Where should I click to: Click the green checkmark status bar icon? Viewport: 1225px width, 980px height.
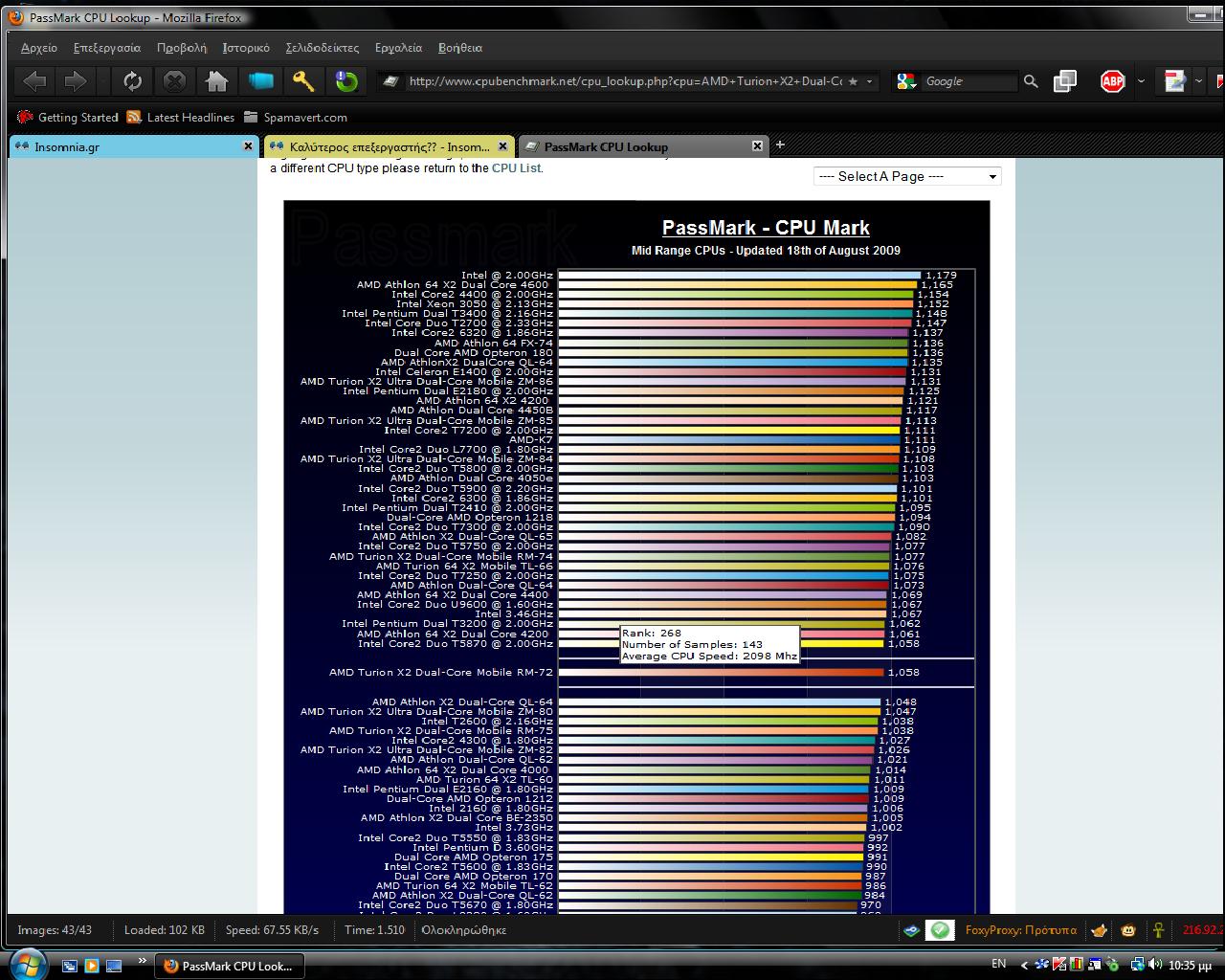click(x=941, y=930)
